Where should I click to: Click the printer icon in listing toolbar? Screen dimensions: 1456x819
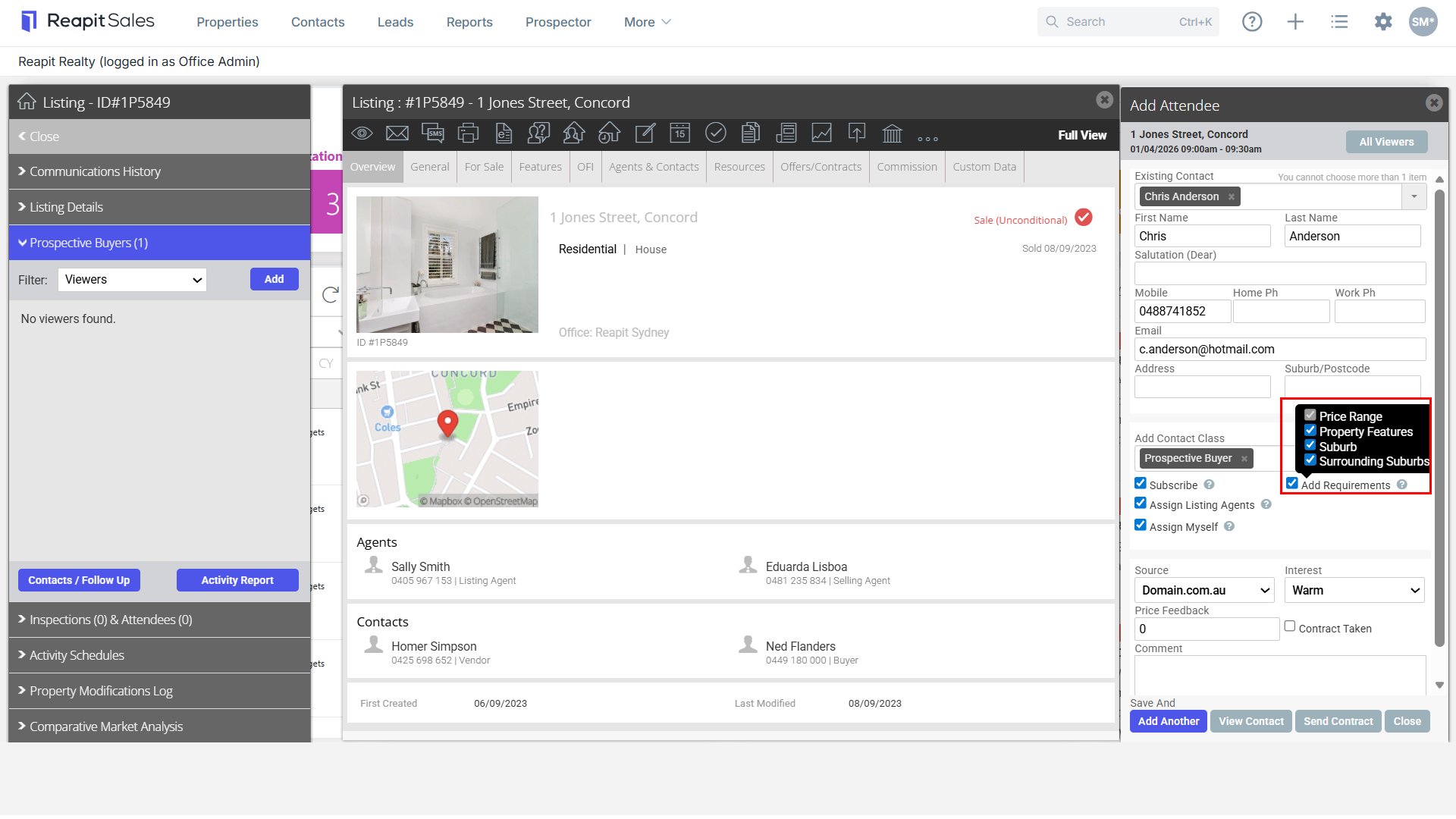[469, 133]
